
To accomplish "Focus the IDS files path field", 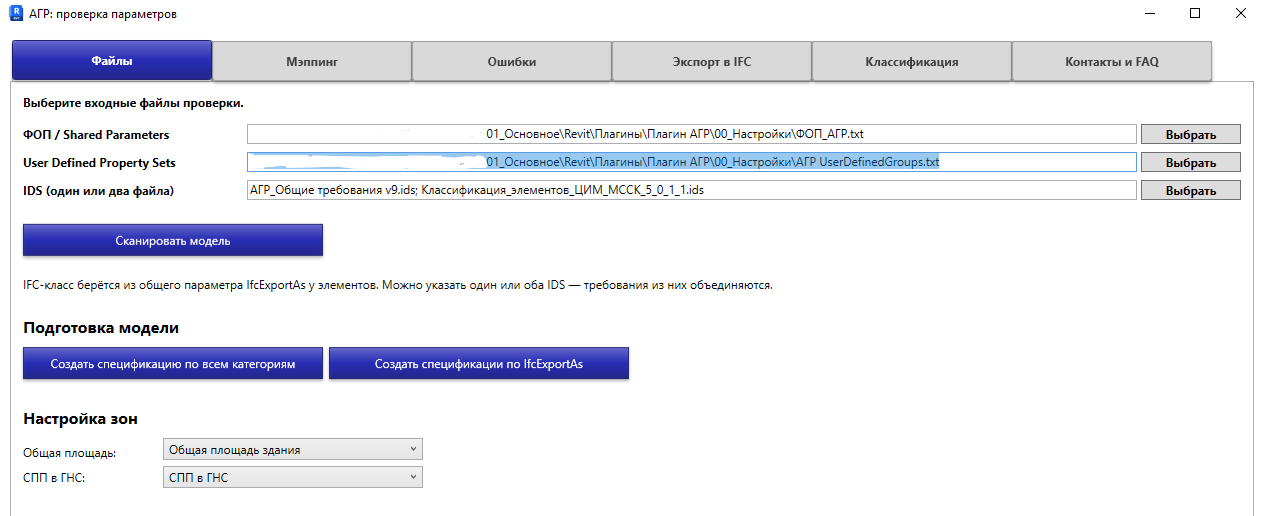I will tap(692, 190).
